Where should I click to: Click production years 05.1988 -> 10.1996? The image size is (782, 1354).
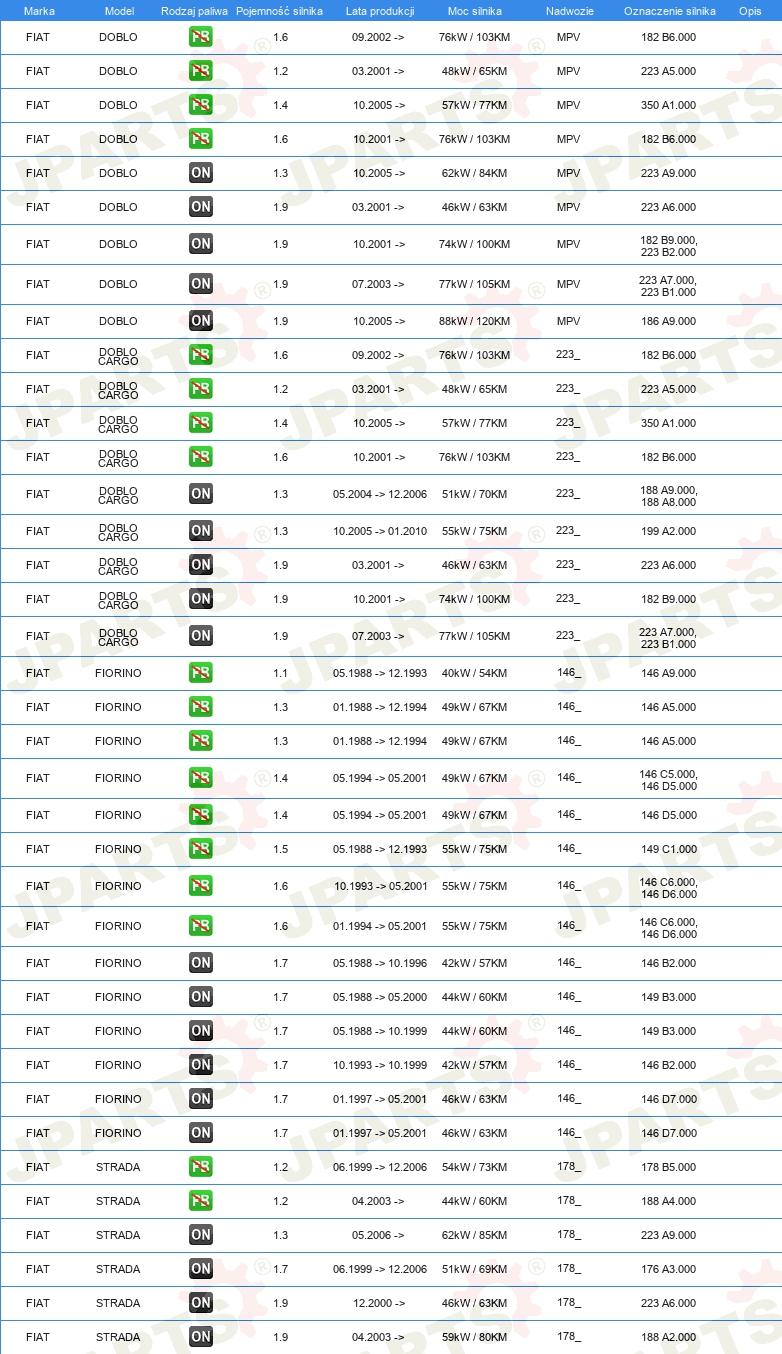[x=380, y=963]
